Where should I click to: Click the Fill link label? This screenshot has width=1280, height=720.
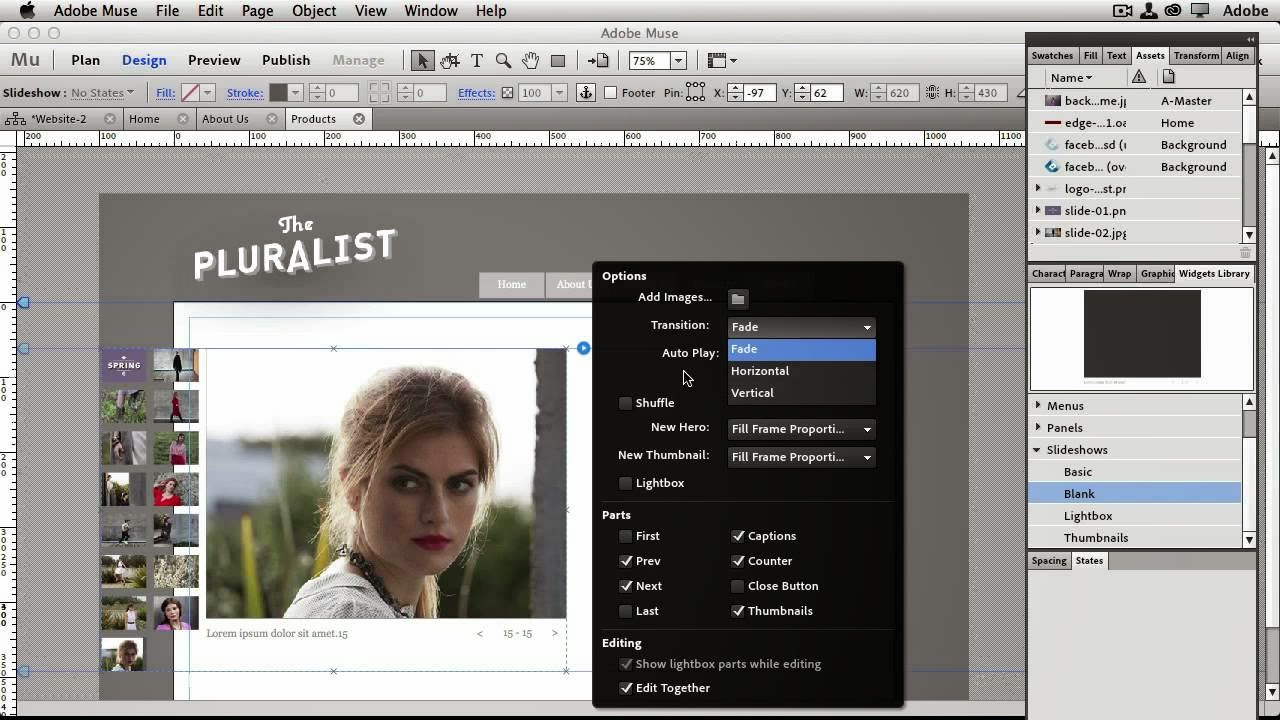pos(166,93)
